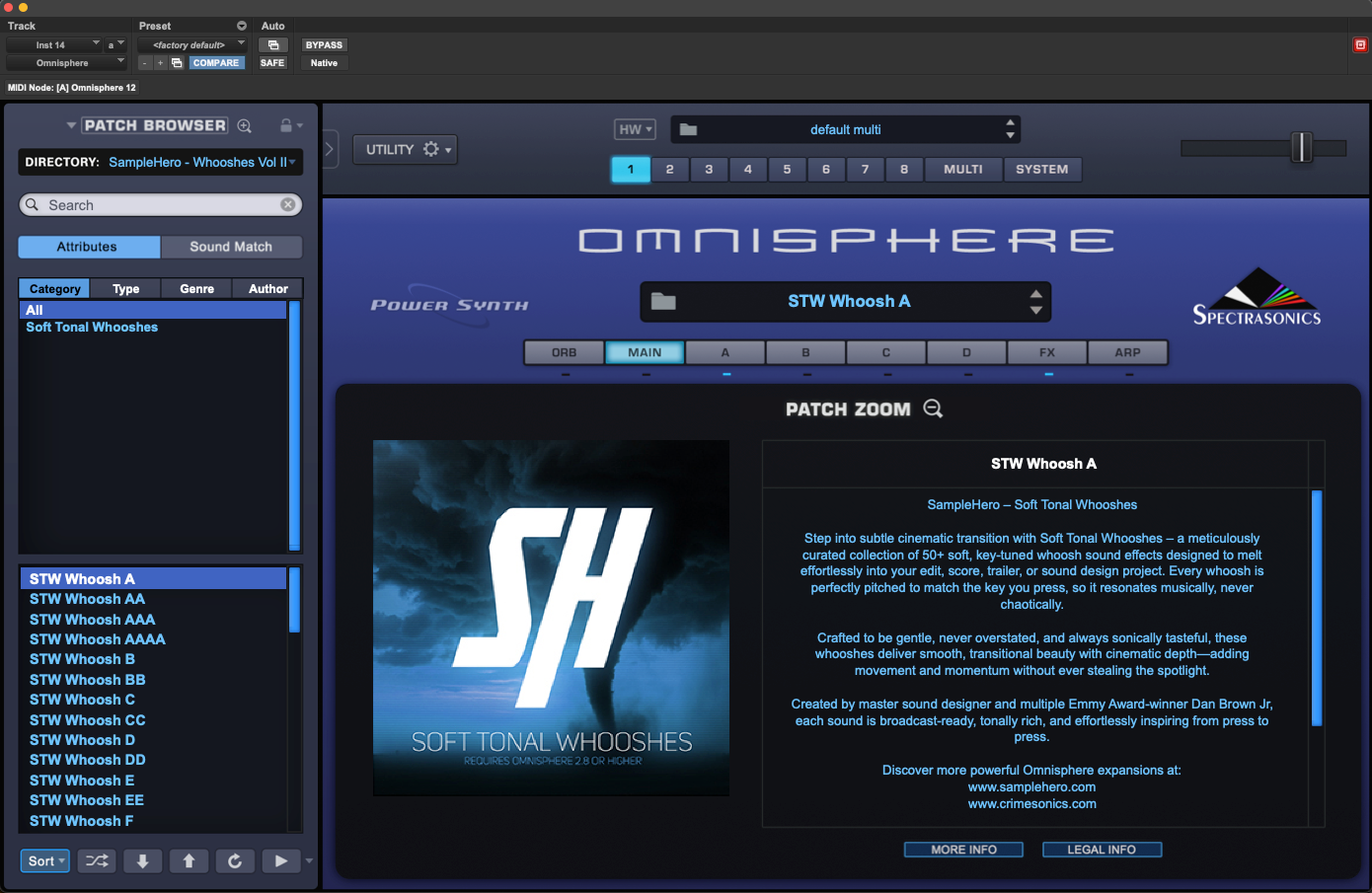Open the automation enable window icon under Auto

click(273, 44)
